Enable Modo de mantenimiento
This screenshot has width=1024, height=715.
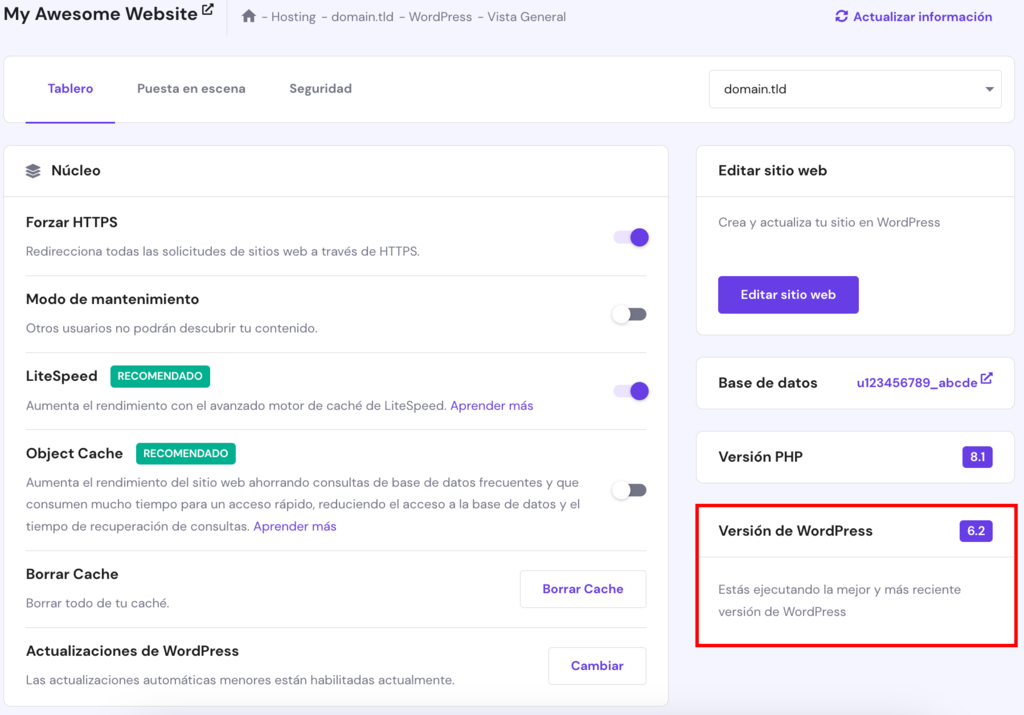629,313
